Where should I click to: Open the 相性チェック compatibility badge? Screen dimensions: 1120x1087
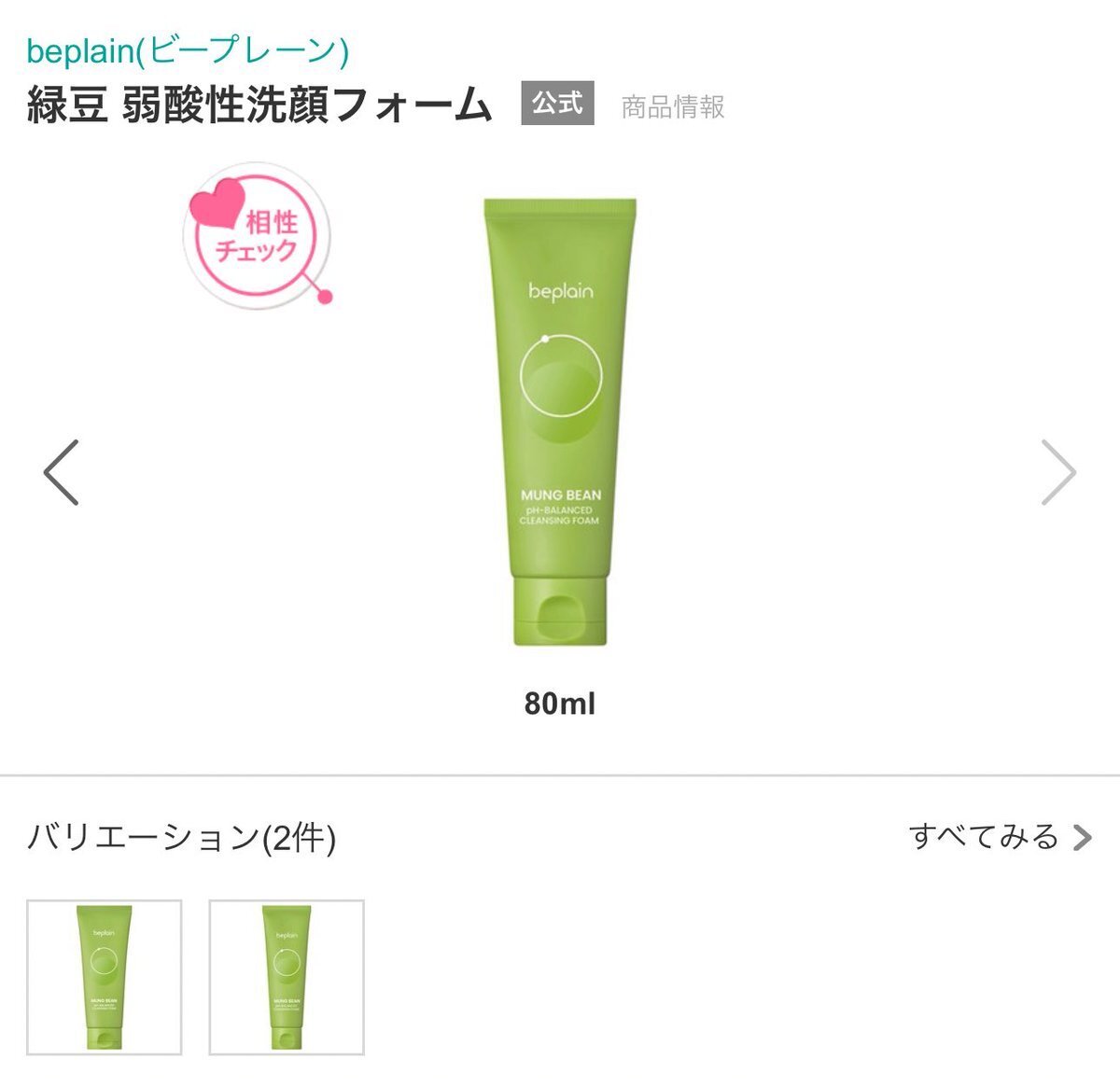(257, 235)
